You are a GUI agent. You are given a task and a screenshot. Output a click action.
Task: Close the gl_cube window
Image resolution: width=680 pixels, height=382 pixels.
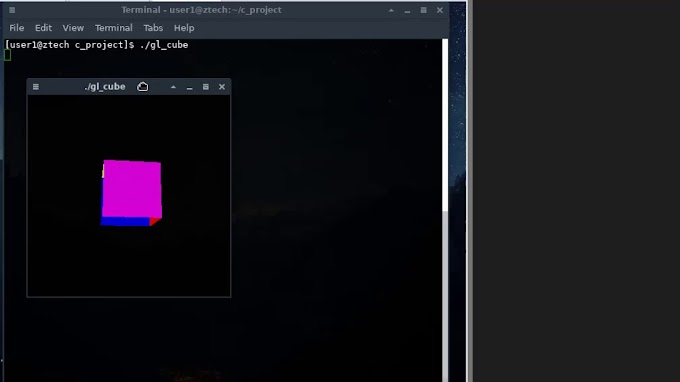pos(222,87)
